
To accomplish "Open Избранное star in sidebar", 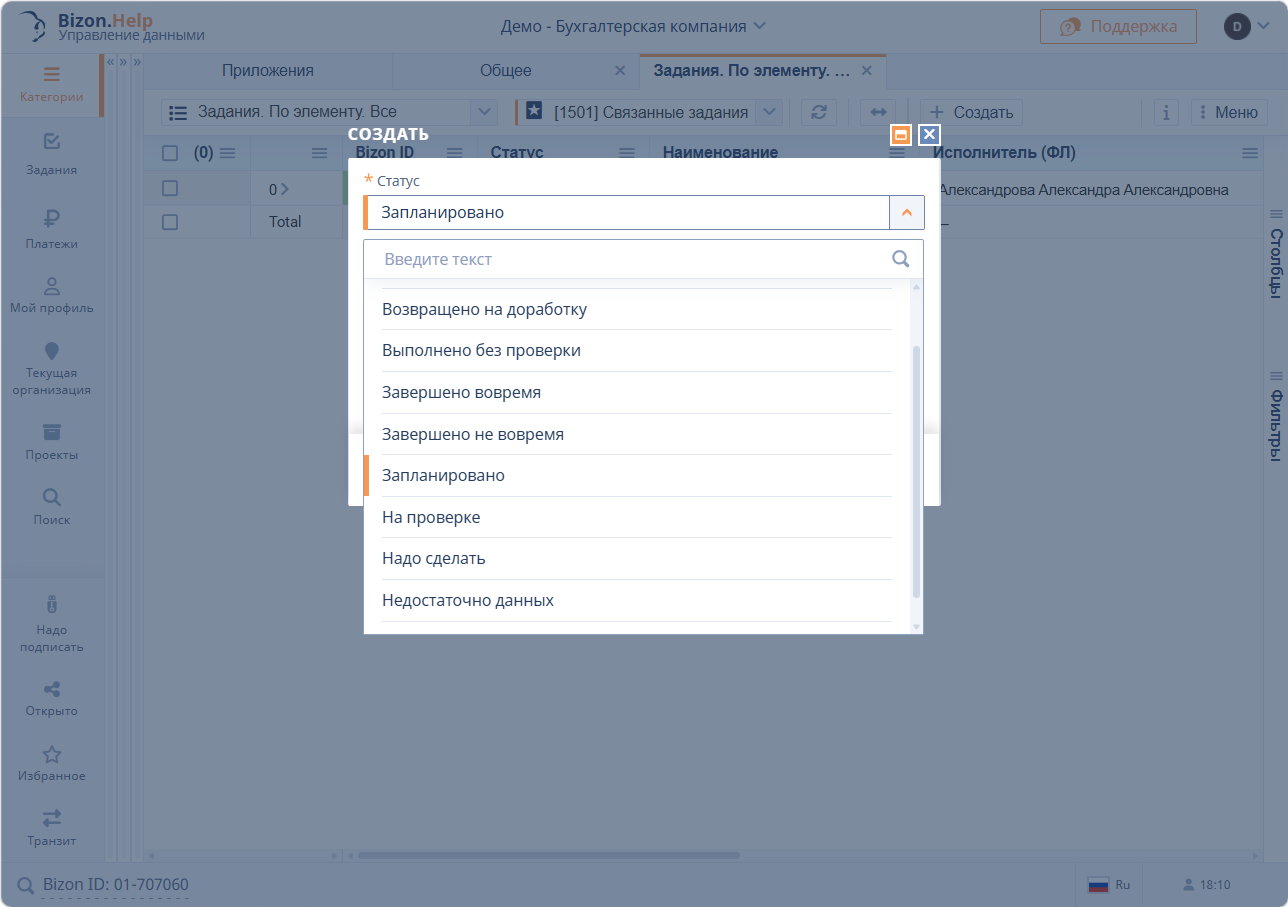I will (x=52, y=763).
